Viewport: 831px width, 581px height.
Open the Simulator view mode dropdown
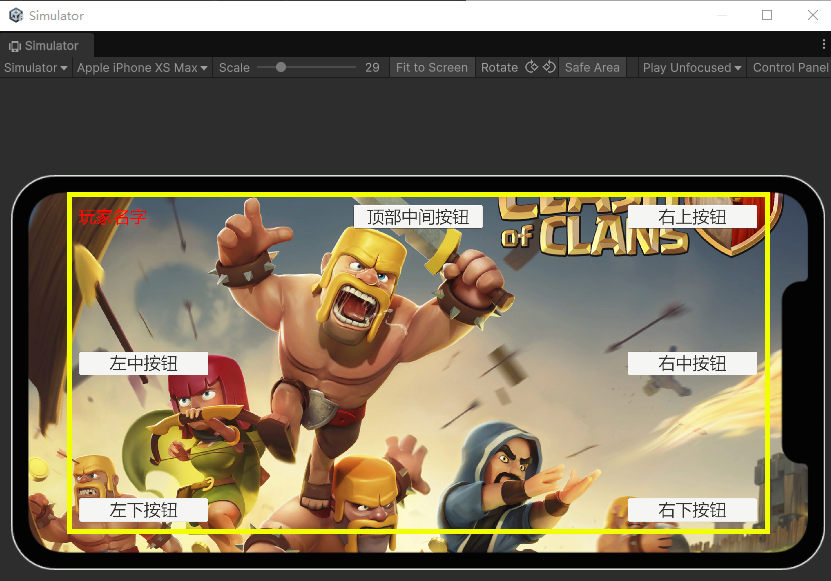pyautogui.click(x=36, y=68)
